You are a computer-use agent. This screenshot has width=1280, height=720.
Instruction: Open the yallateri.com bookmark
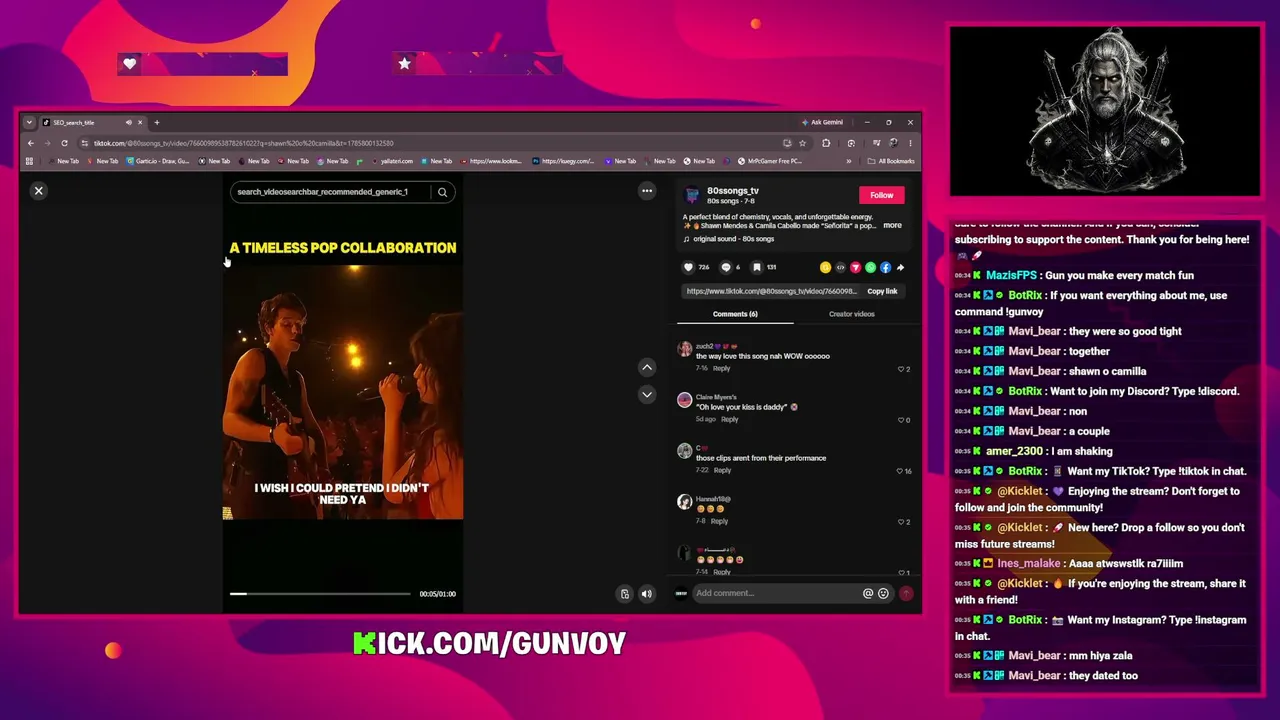tap(390, 161)
